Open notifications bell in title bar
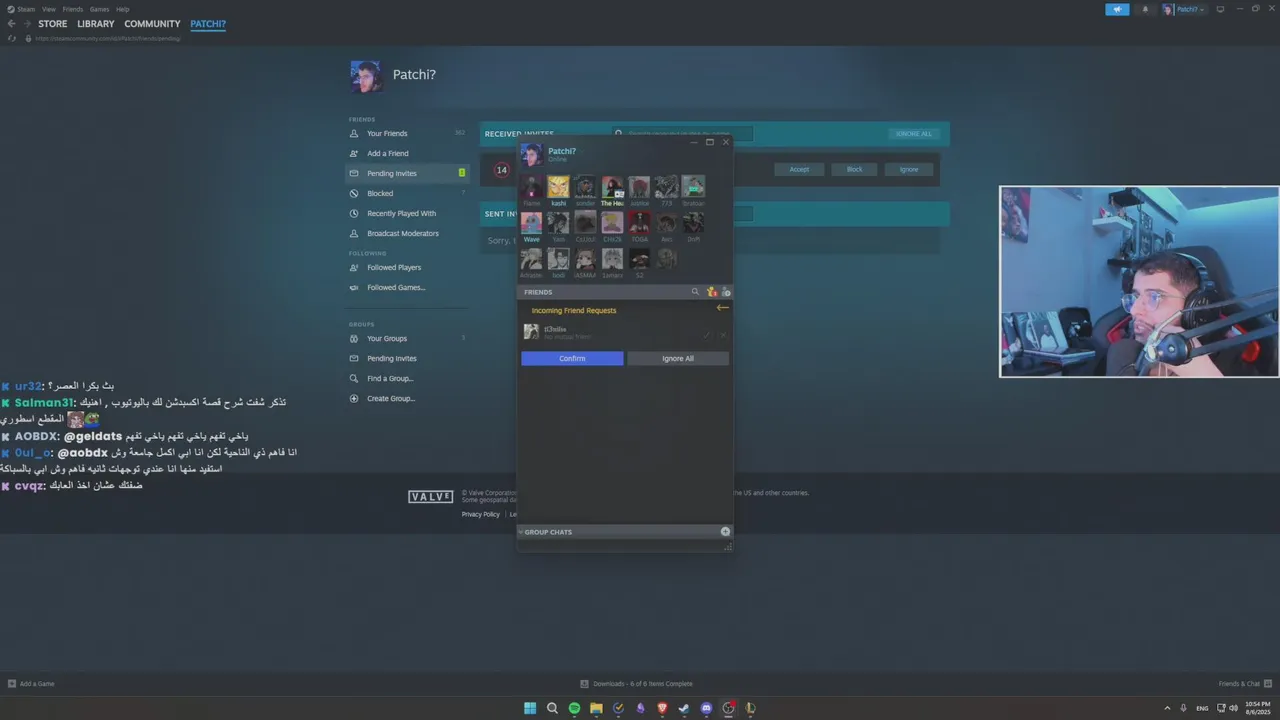The image size is (1280, 720). pos(1145,9)
